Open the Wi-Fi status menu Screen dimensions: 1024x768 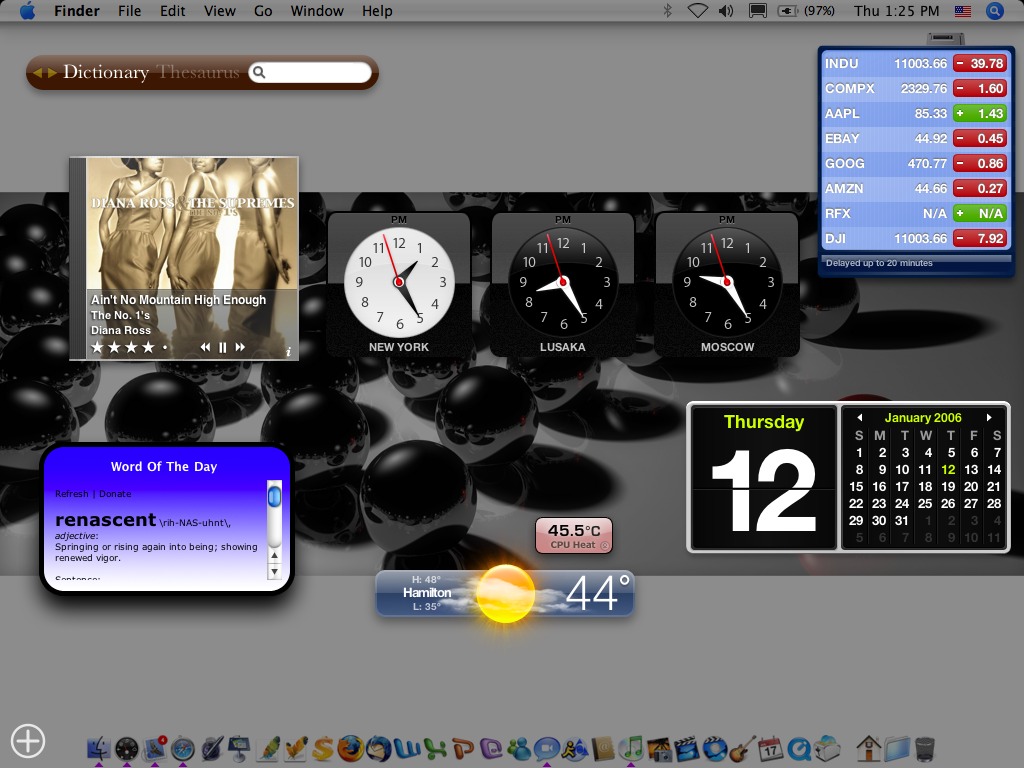click(697, 10)
